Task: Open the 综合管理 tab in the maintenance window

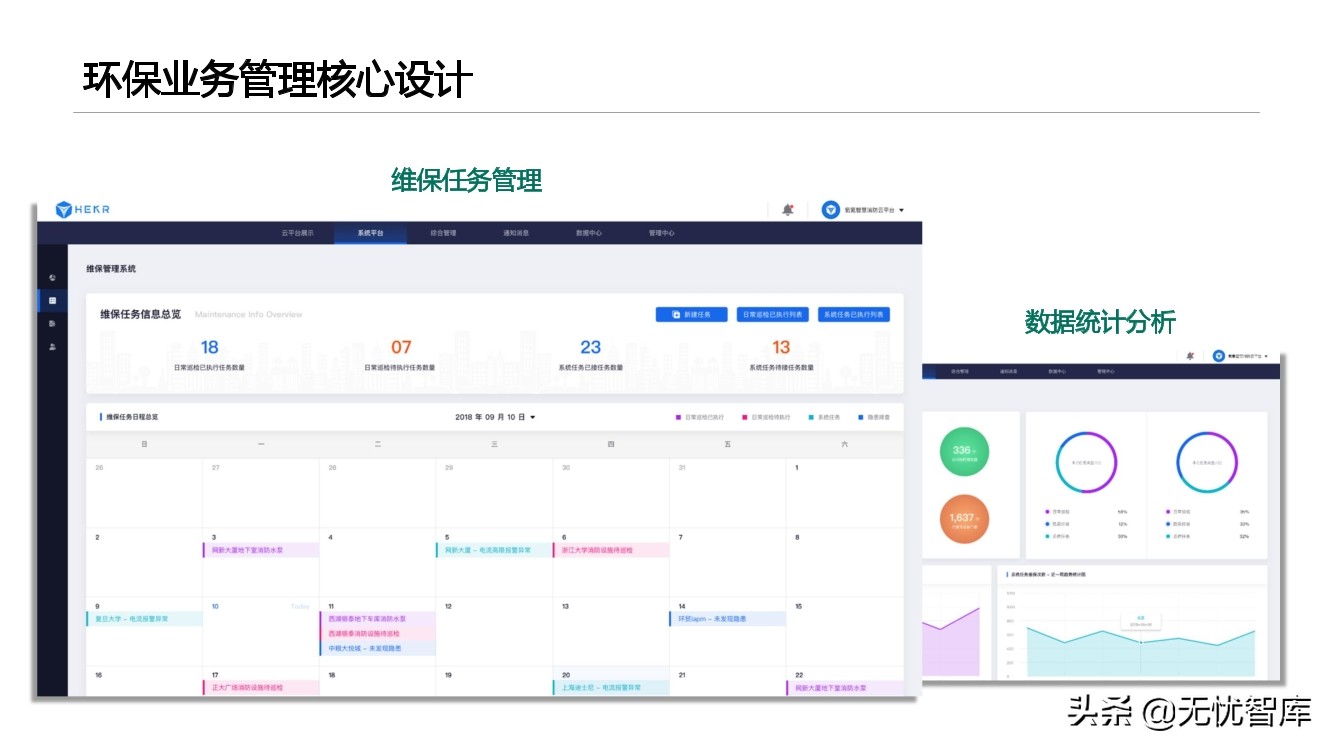Action: point(443,233)
